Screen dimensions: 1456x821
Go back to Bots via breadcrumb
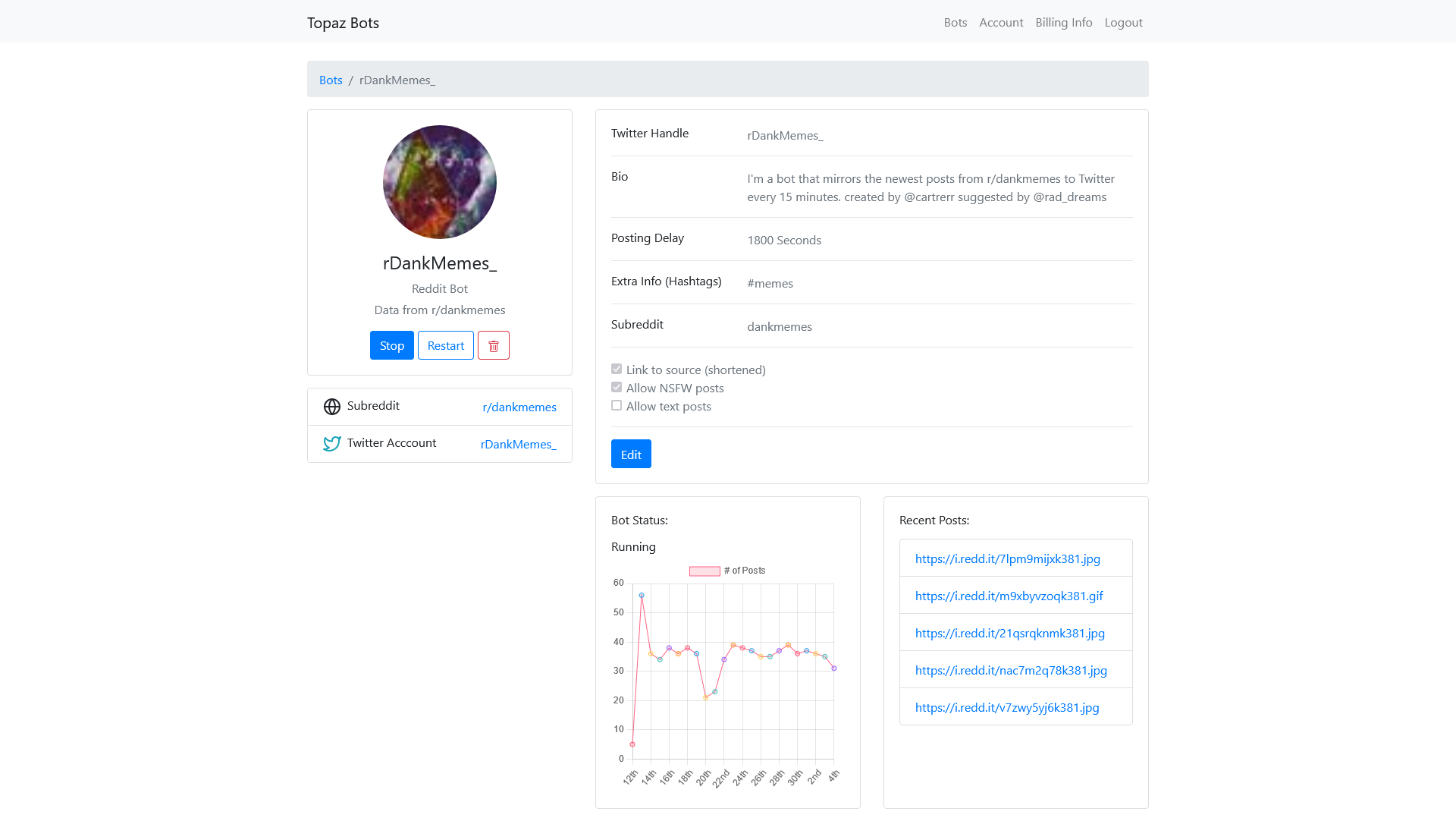(x=331, y=80)
